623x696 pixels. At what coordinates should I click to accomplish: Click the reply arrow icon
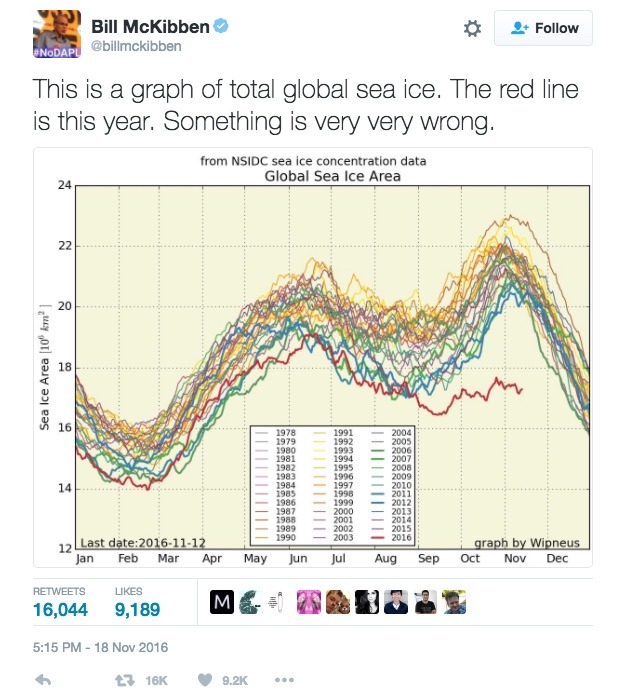[43, 680]
